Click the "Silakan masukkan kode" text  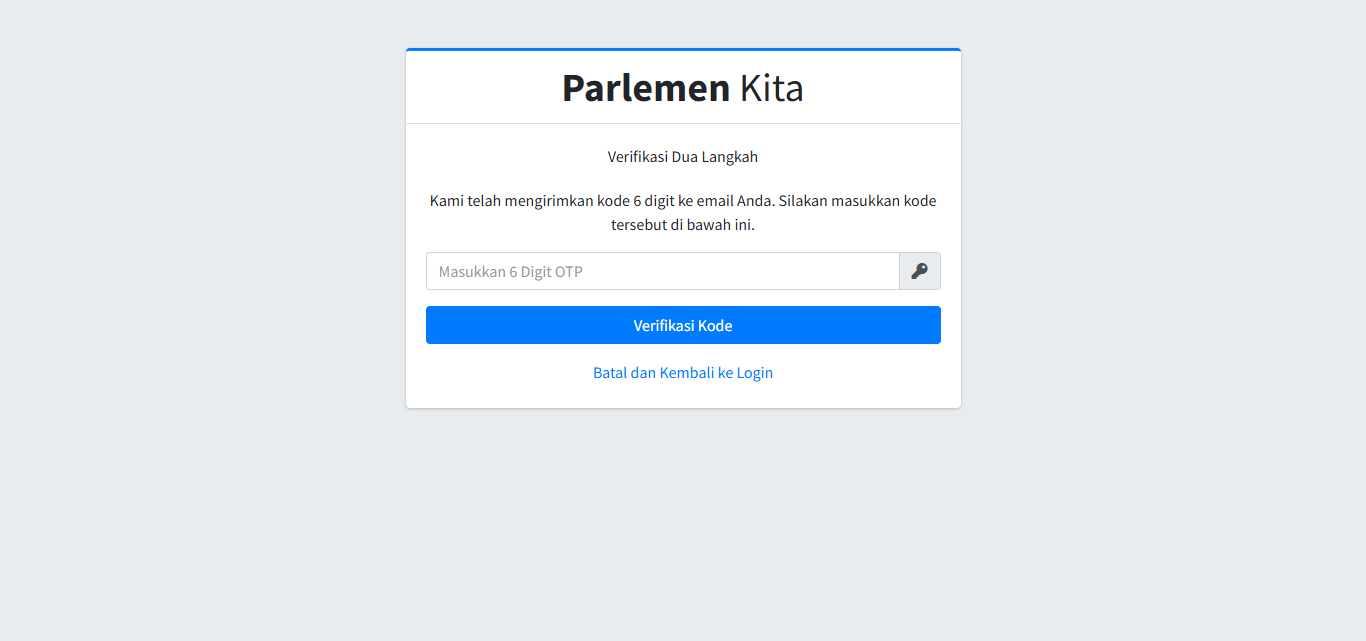858,201
